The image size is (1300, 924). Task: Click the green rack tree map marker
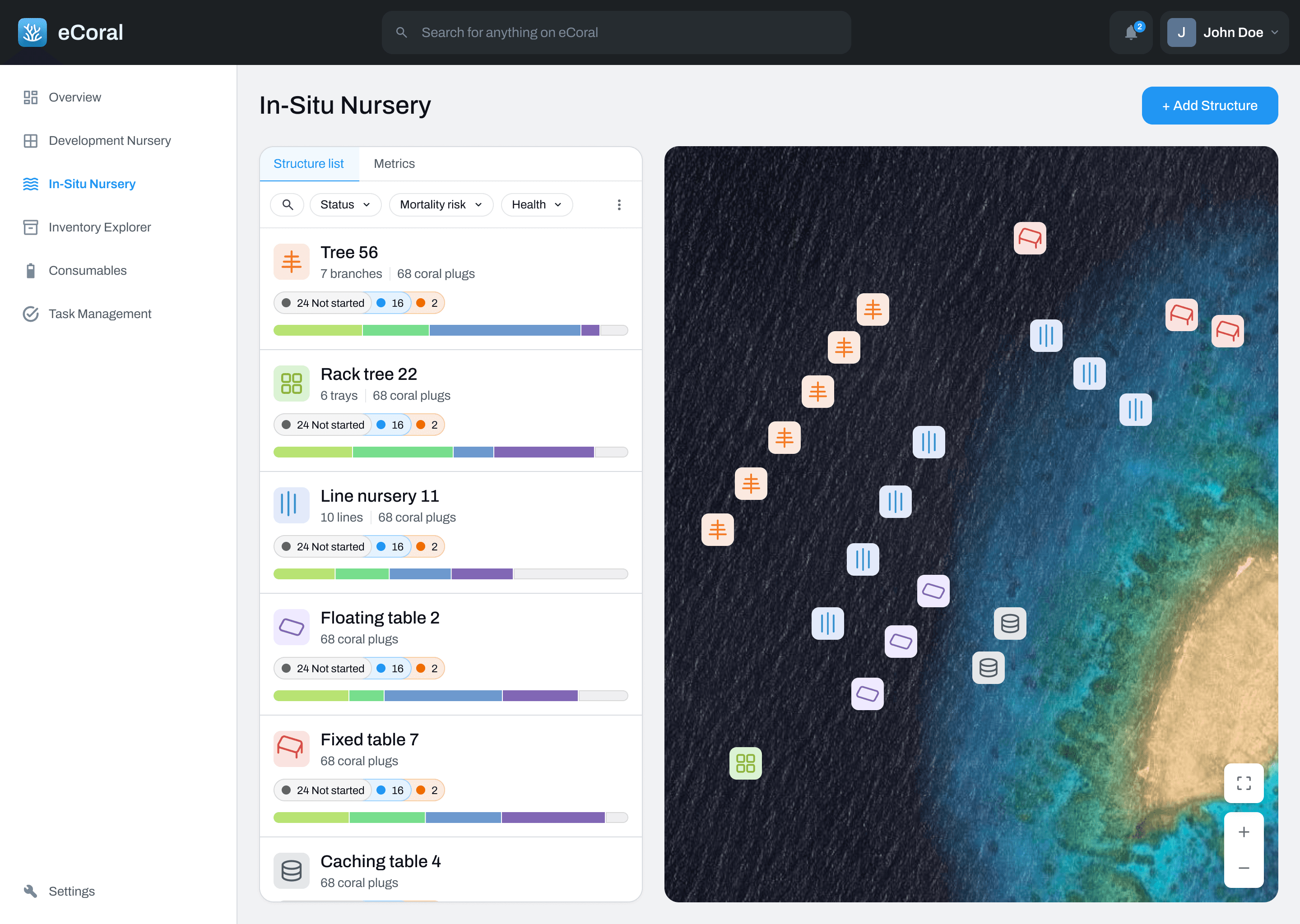745,763
